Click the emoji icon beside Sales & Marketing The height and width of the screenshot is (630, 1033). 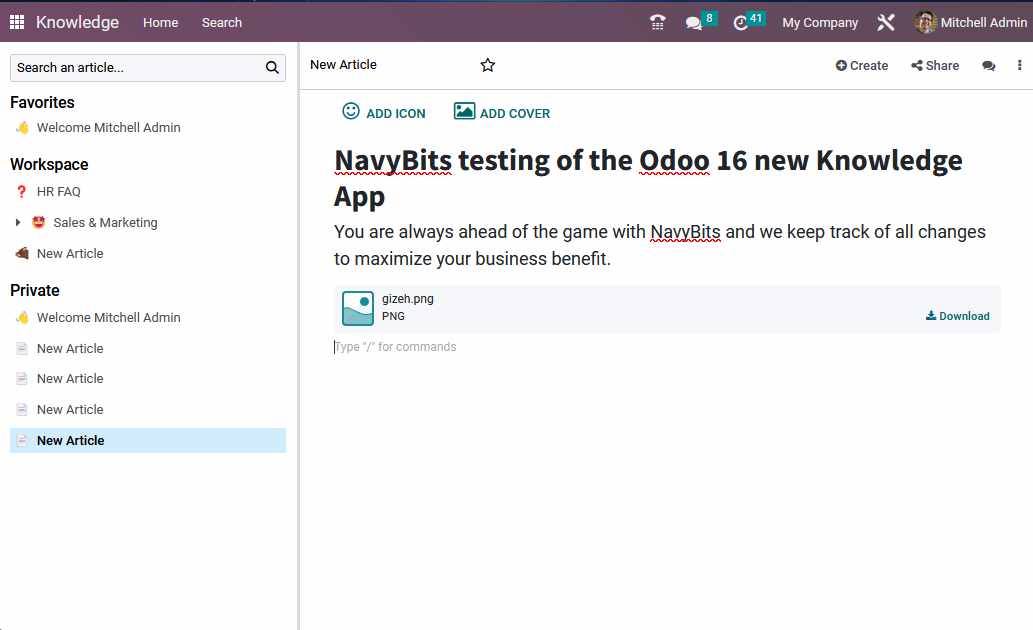pos(39,222)
